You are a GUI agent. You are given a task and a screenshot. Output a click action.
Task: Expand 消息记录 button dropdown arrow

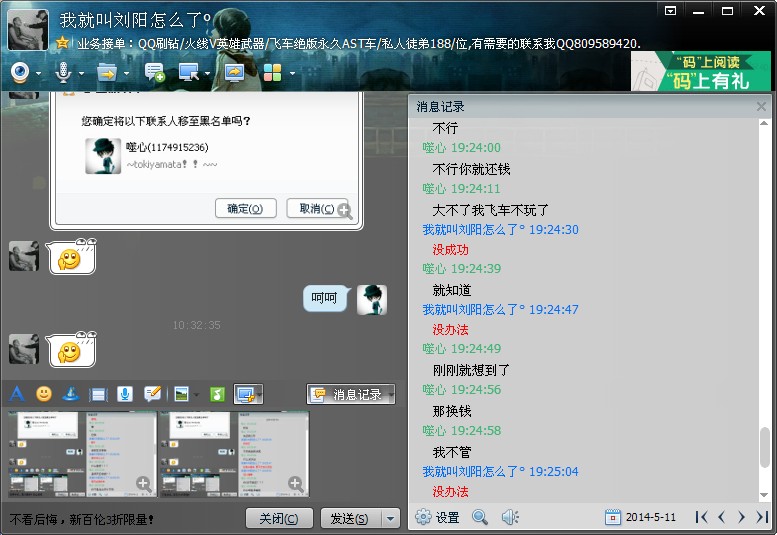pyautogui.click(x=391, y=395)
